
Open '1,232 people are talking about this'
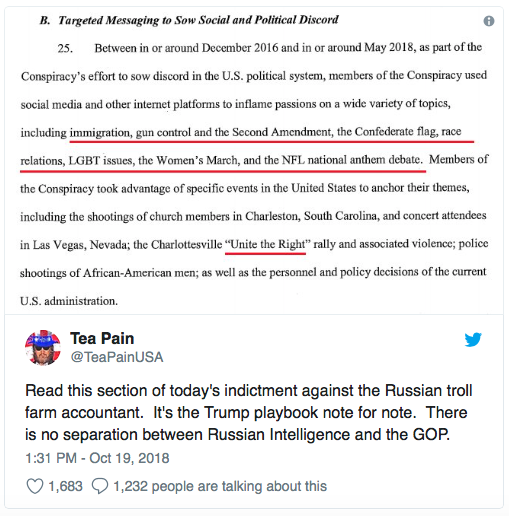[220, 486]
